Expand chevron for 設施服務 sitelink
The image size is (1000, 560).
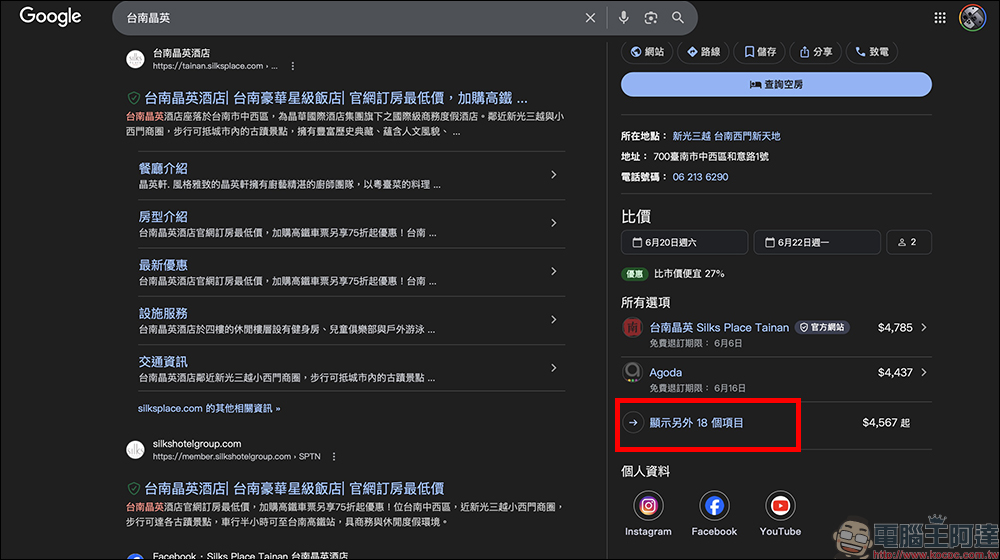[554, 320]
